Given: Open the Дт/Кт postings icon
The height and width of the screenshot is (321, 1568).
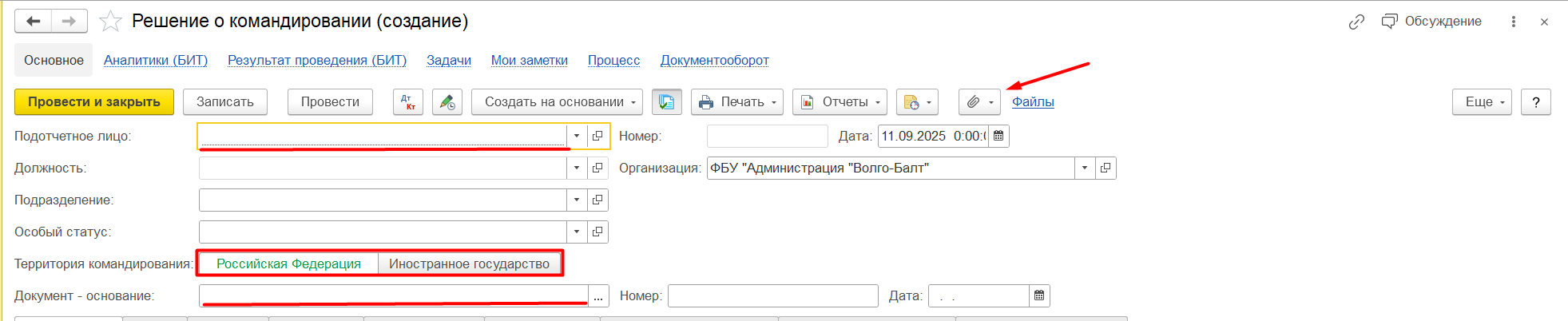Looking at the screenshot, I should tap(407, 102).
